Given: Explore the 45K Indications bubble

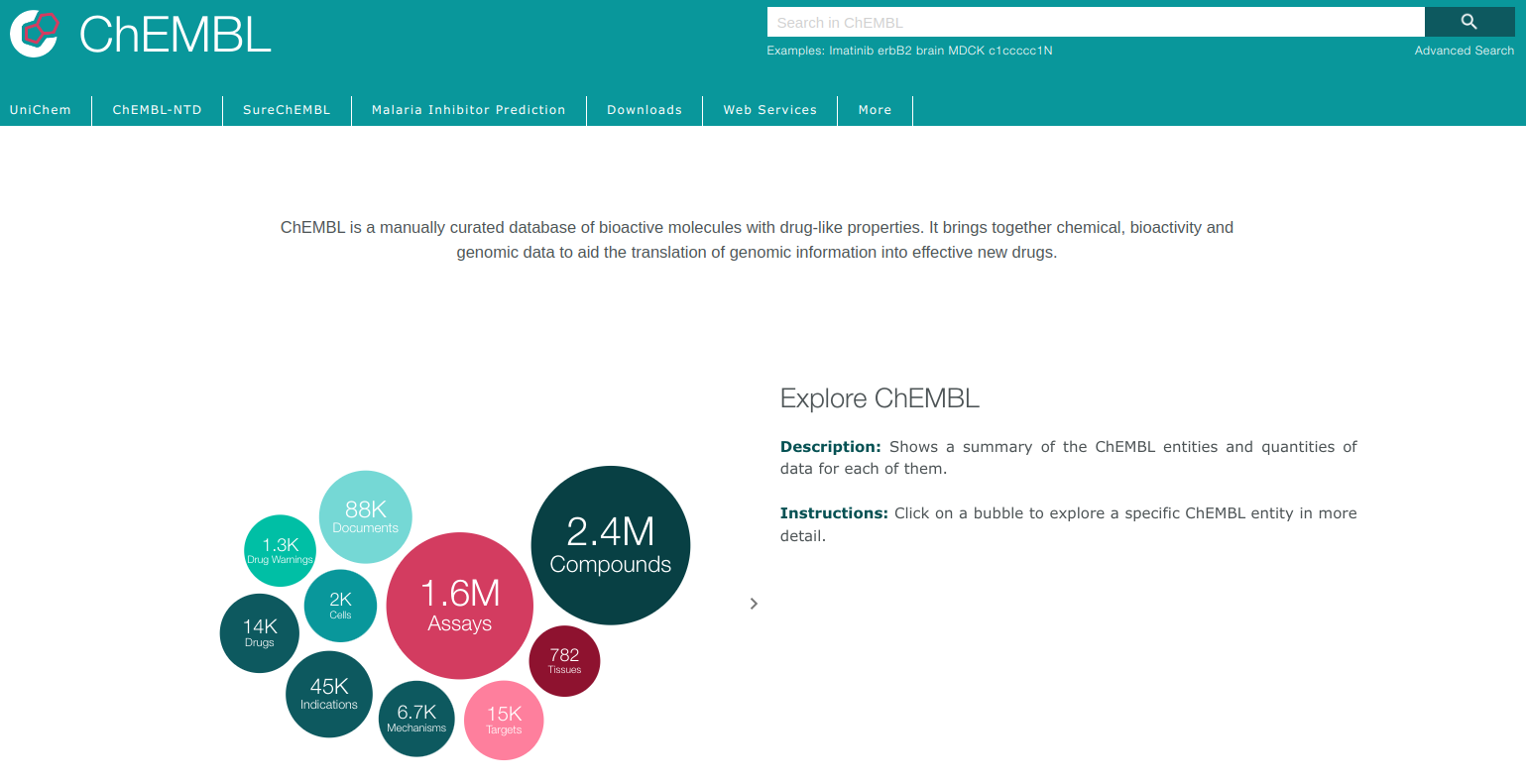Looking at the screenshot, I should [x=328, y=694].
